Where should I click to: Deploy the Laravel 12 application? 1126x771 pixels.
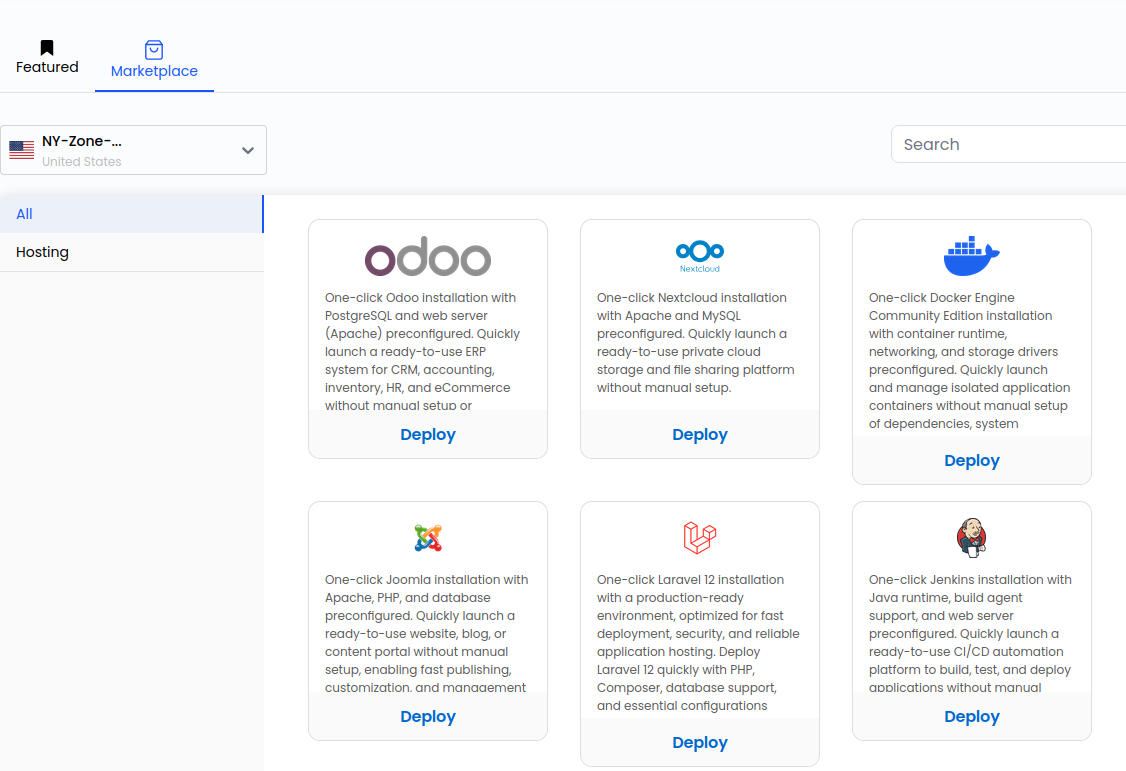click(699, 742)
